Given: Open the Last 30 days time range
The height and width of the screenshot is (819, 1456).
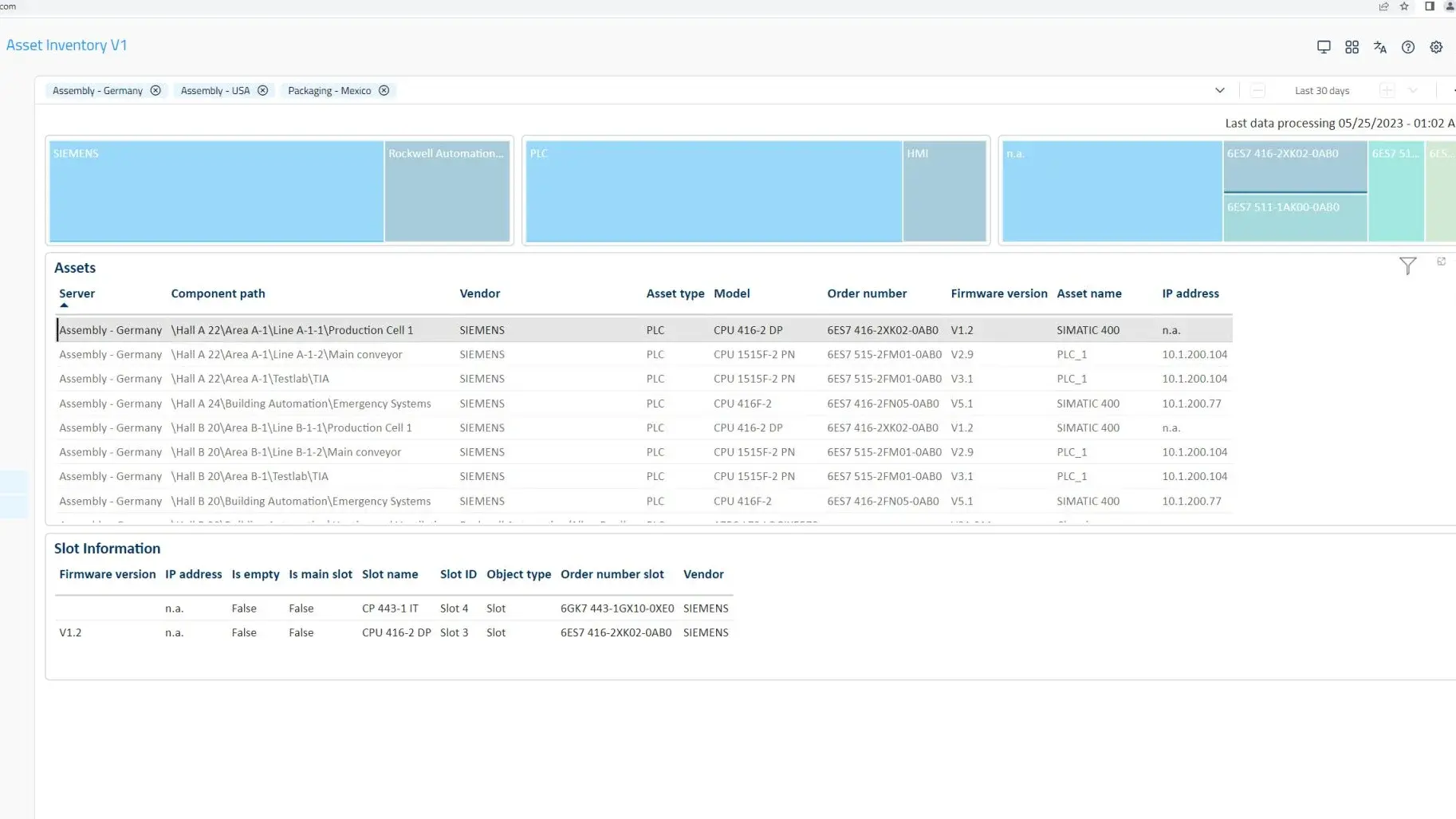Looking at the screenshot, I should [x=1321, y=91].
